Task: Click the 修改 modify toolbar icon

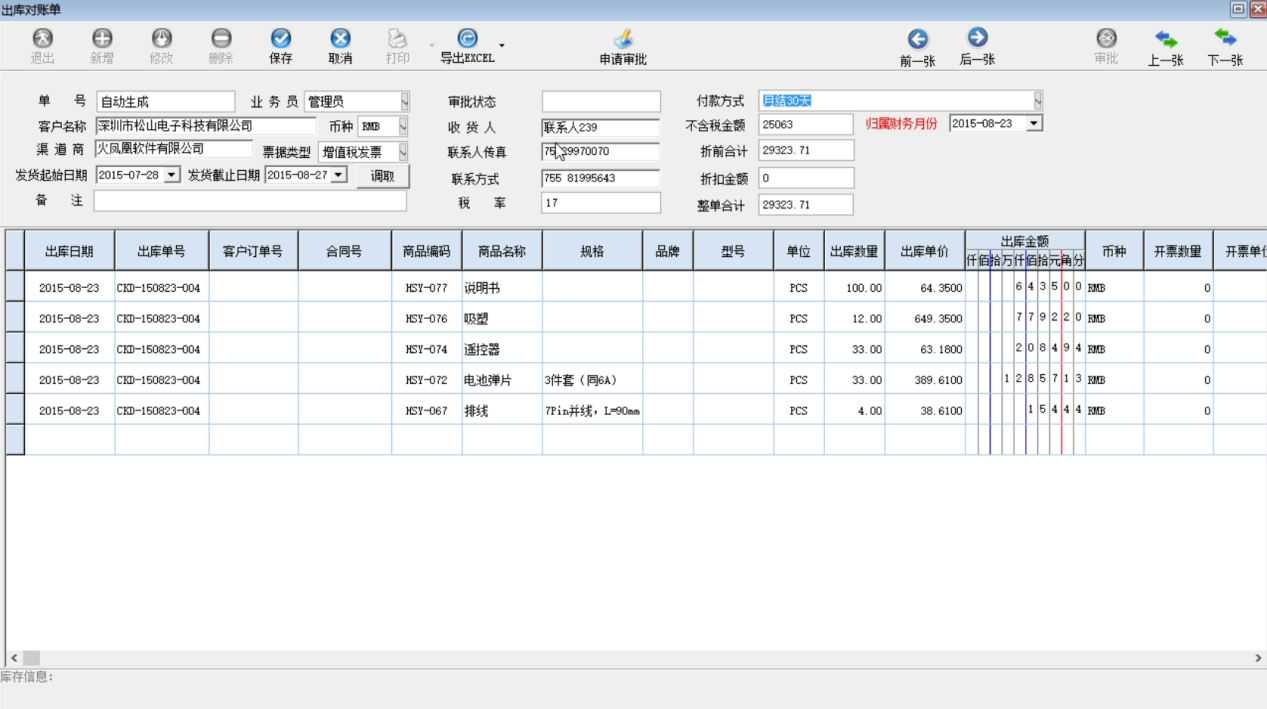Action: (161, 38)
